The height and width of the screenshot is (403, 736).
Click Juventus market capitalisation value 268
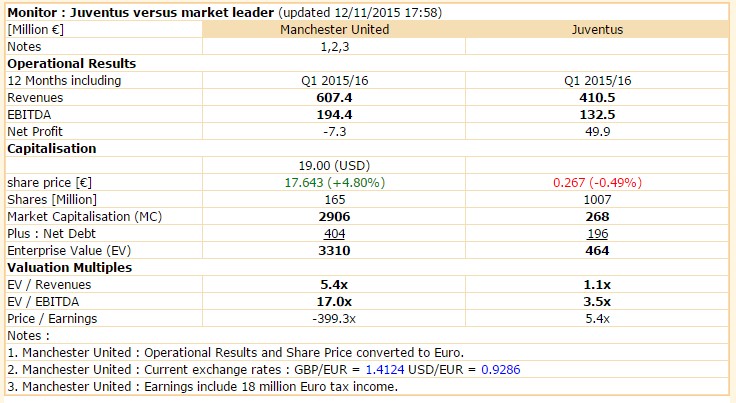point(598,216)
